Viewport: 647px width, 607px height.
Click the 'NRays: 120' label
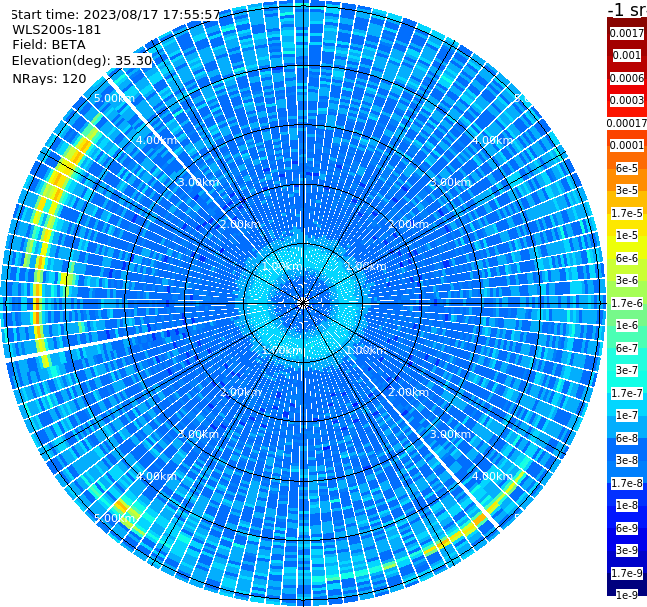click(x=49, y=78)
